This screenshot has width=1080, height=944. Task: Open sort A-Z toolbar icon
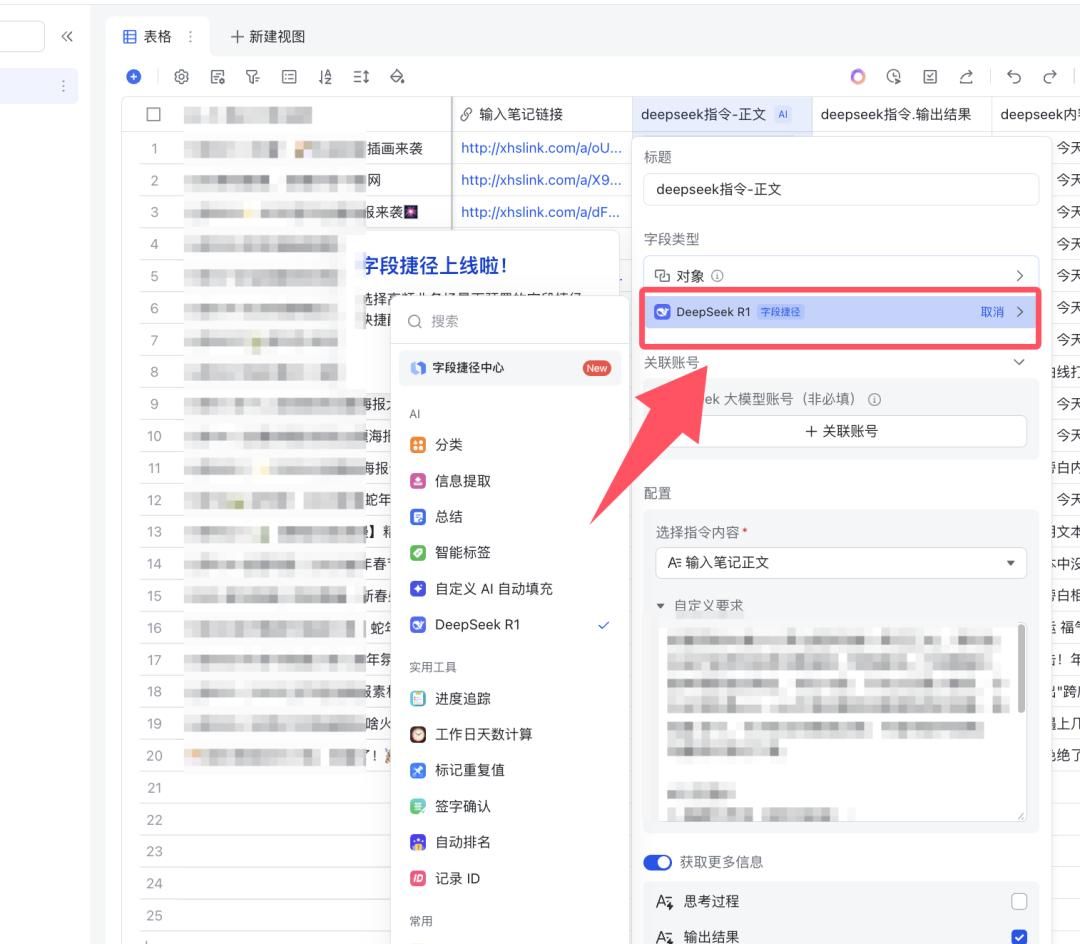(x=325, y=76)
